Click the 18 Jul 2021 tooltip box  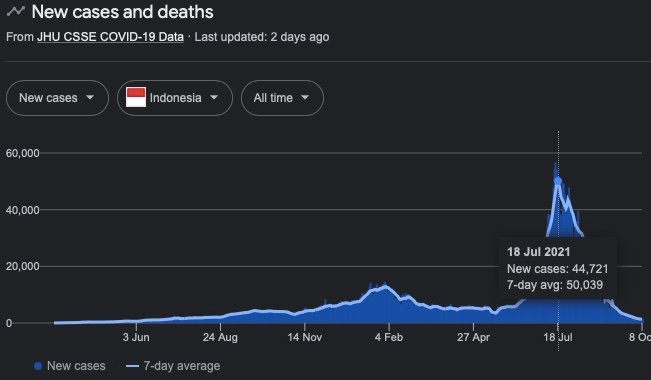(558, 268)
